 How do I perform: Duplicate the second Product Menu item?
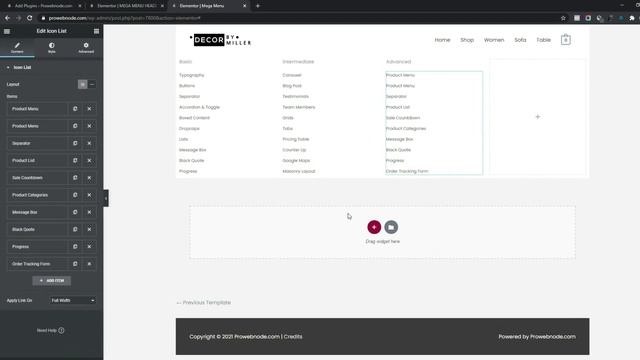pyautogui.click(x=75, y=126)
